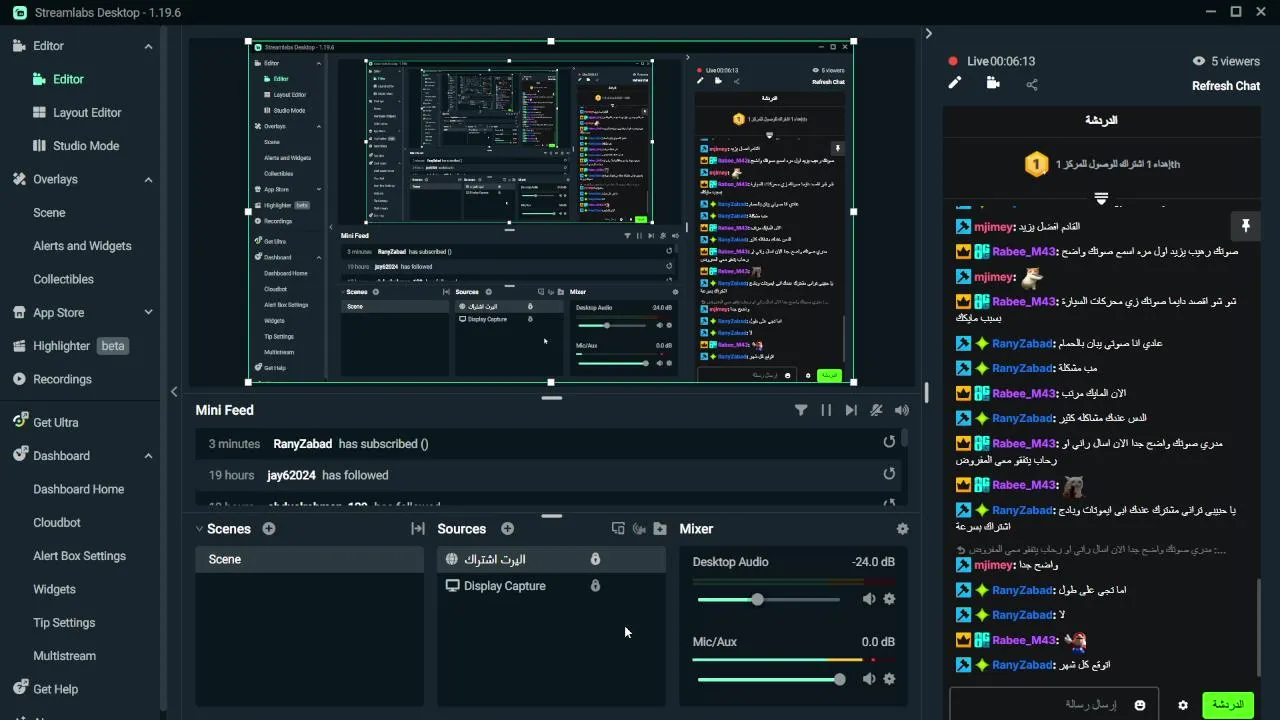
Task: Collapse the chat panel arrow at top
Action: click(x=928, y=33)
